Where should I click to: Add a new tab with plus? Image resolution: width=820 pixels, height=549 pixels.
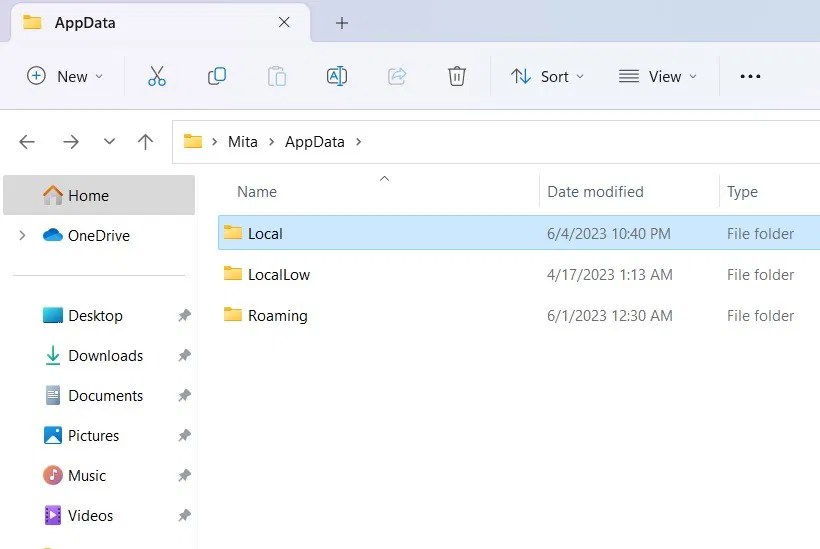[x=341, y=23]
